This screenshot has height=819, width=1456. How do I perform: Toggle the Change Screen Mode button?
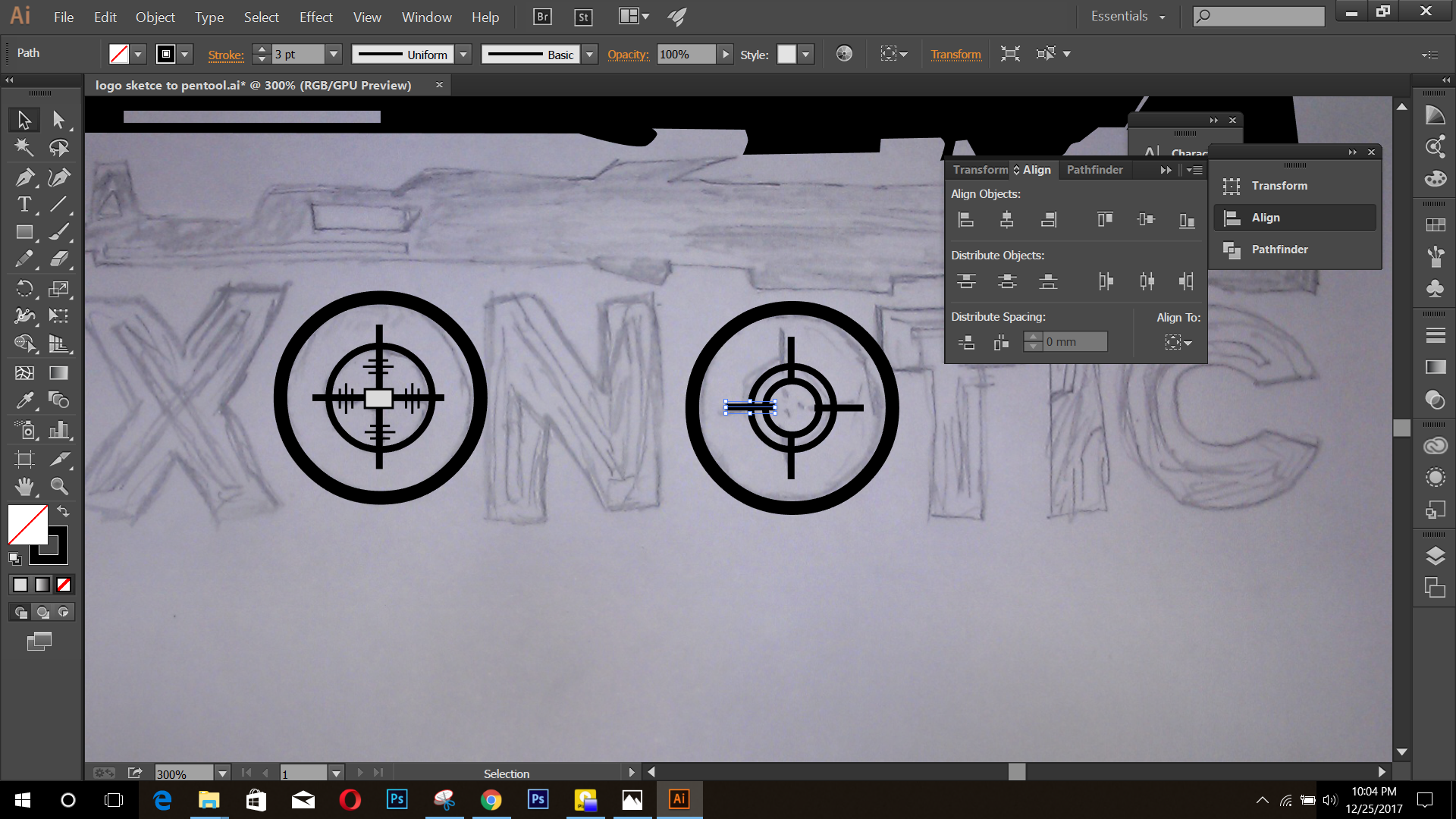(39, 642)
